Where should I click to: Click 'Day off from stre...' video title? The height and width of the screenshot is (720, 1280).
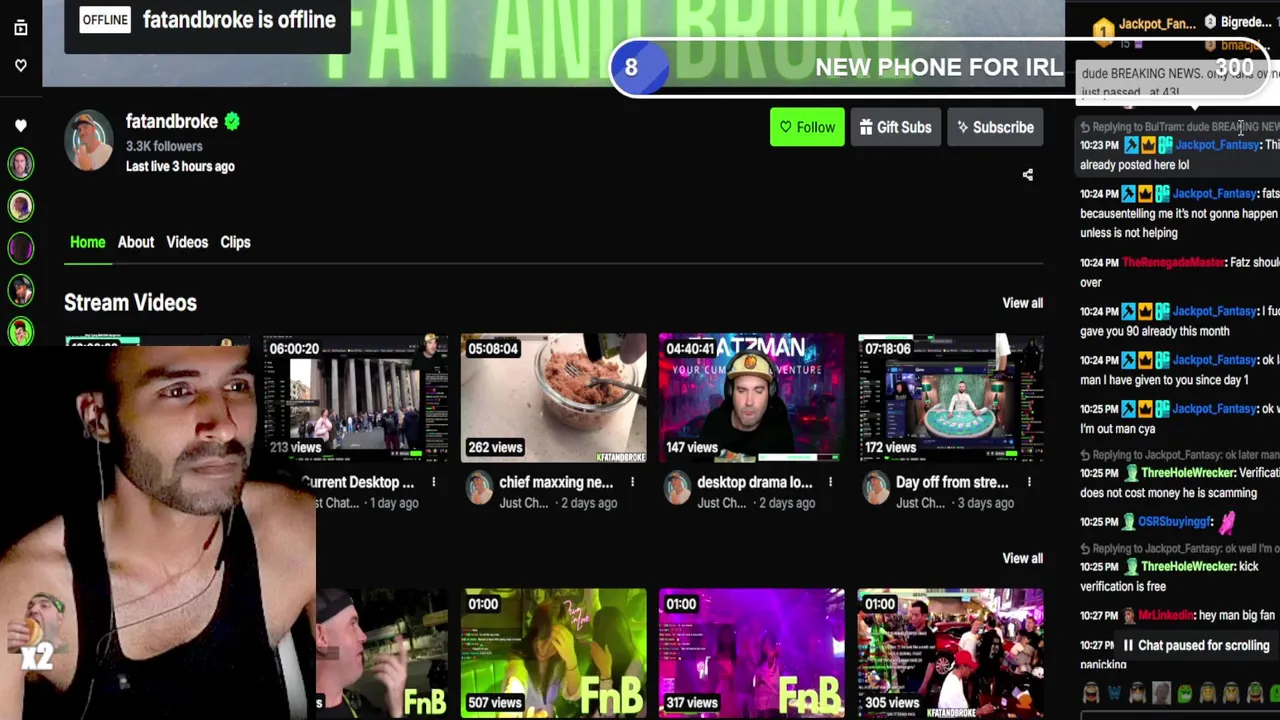click(952, 482)
